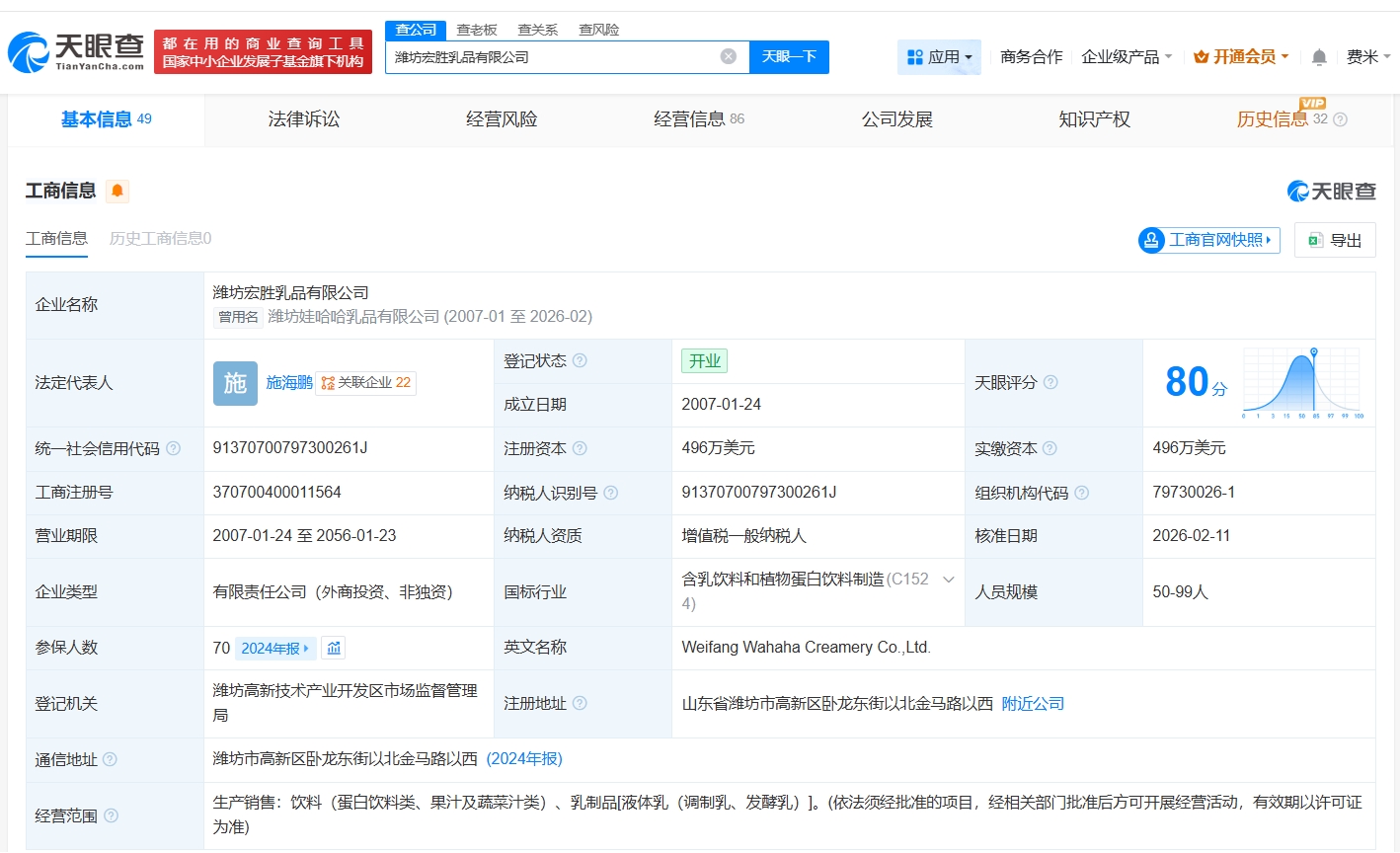The image size is (1400, 853).
Task: Click help icon next to 统一社会信用代码
Action: pos(174,448)
